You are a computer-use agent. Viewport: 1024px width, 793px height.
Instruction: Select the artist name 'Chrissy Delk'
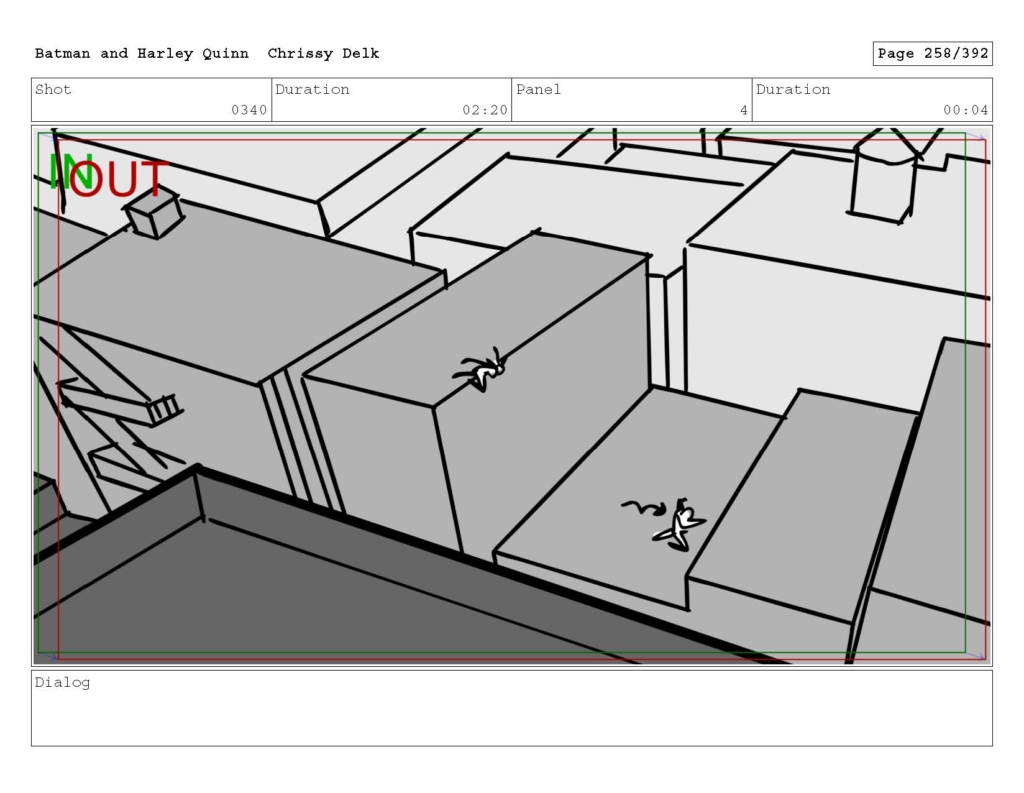tap(323, 54)
